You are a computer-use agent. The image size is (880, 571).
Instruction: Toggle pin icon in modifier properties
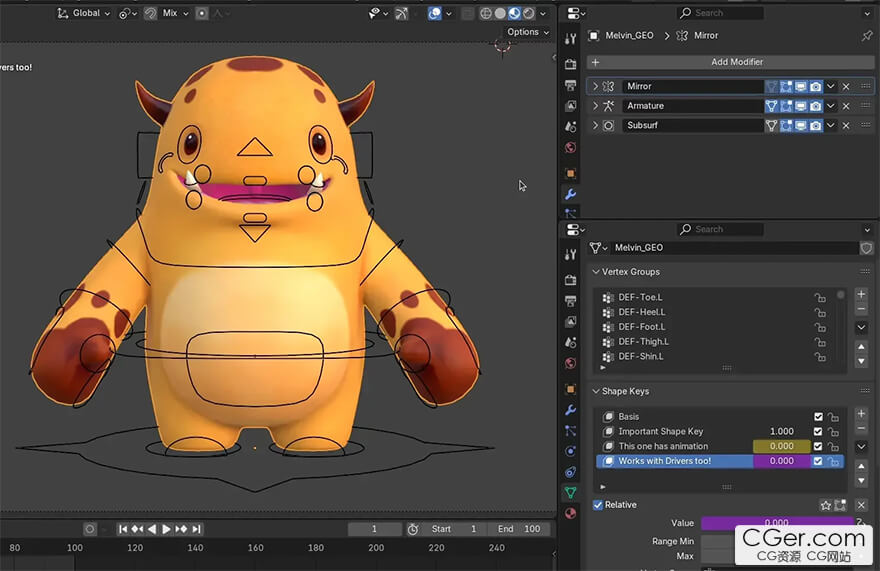tap(867, 35)
